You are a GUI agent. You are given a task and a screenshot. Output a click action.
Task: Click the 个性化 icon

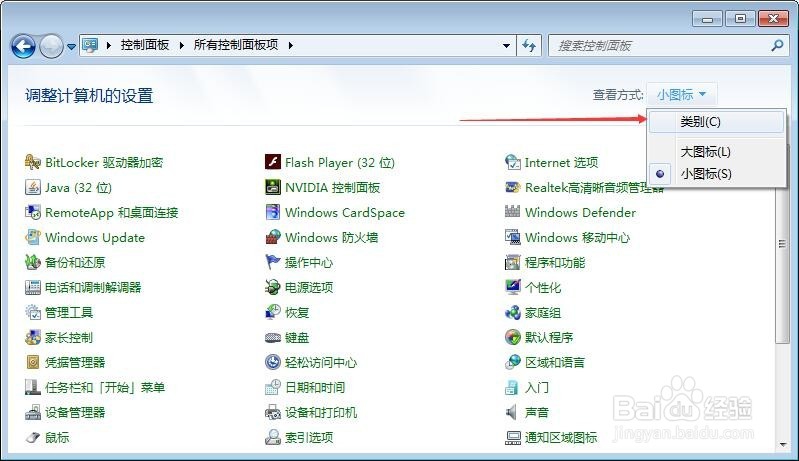513,287
